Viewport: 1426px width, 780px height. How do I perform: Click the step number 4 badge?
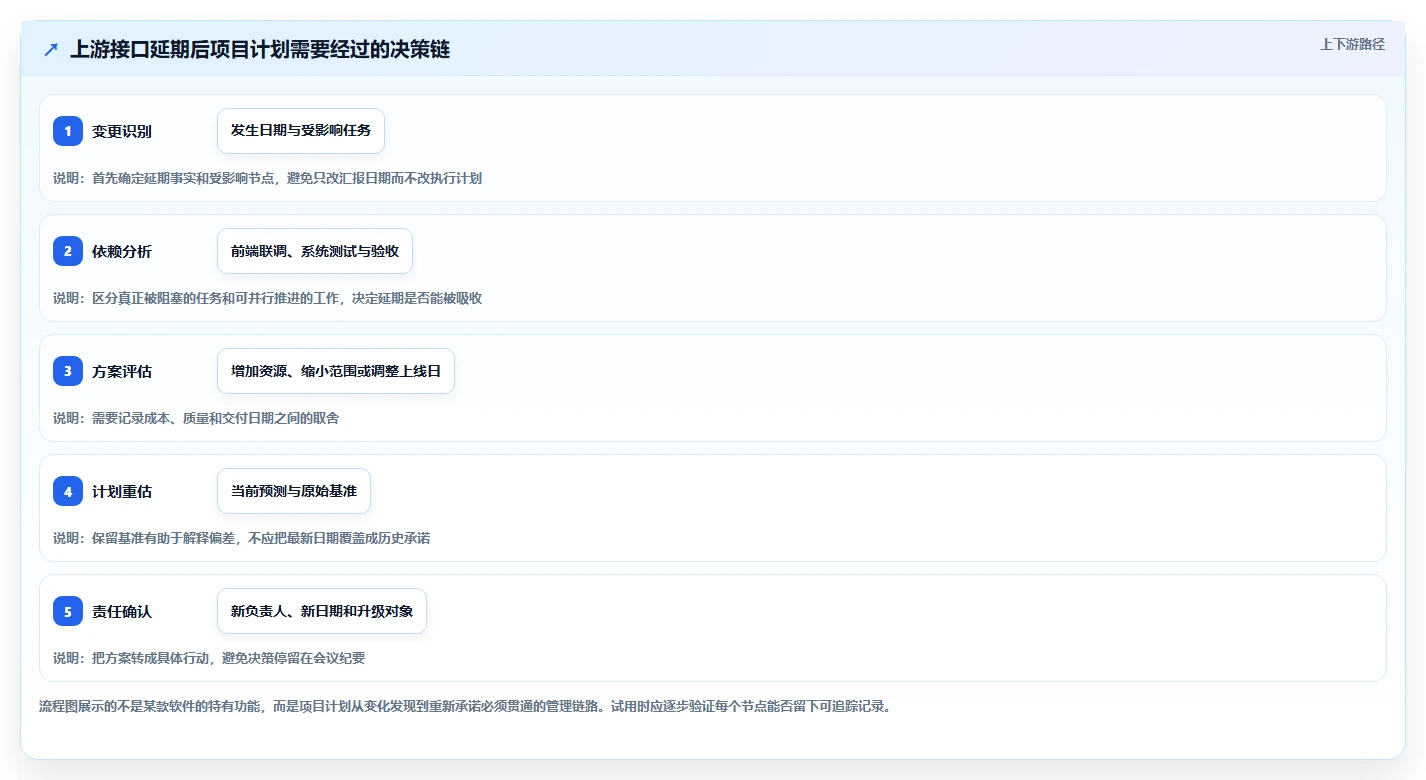pos(68,491)
